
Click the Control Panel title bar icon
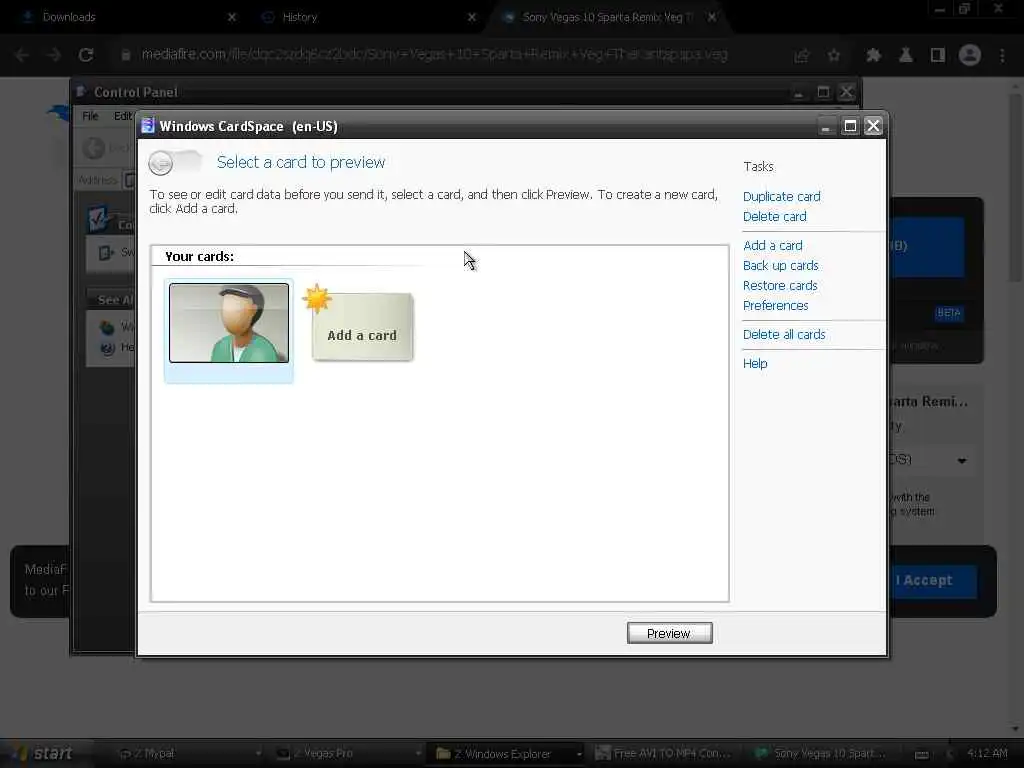[81, 91]
